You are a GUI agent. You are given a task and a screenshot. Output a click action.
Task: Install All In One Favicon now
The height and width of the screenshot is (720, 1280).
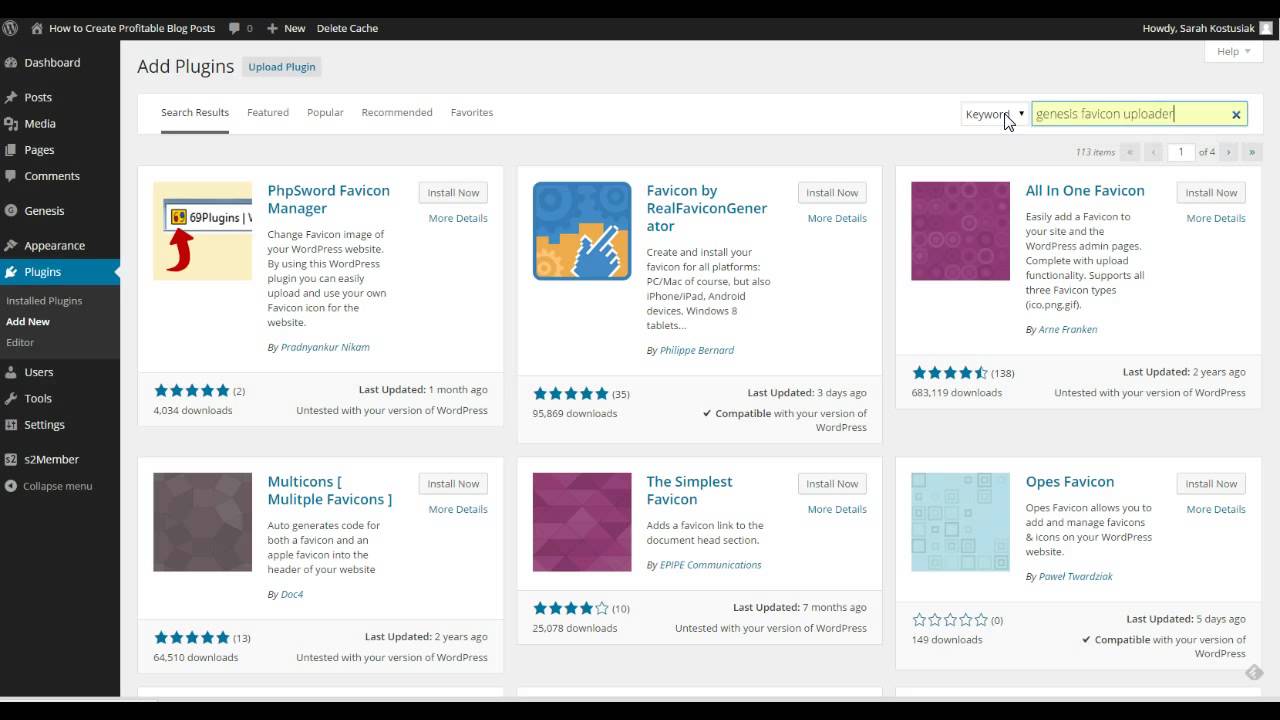tap(1211, 193)
